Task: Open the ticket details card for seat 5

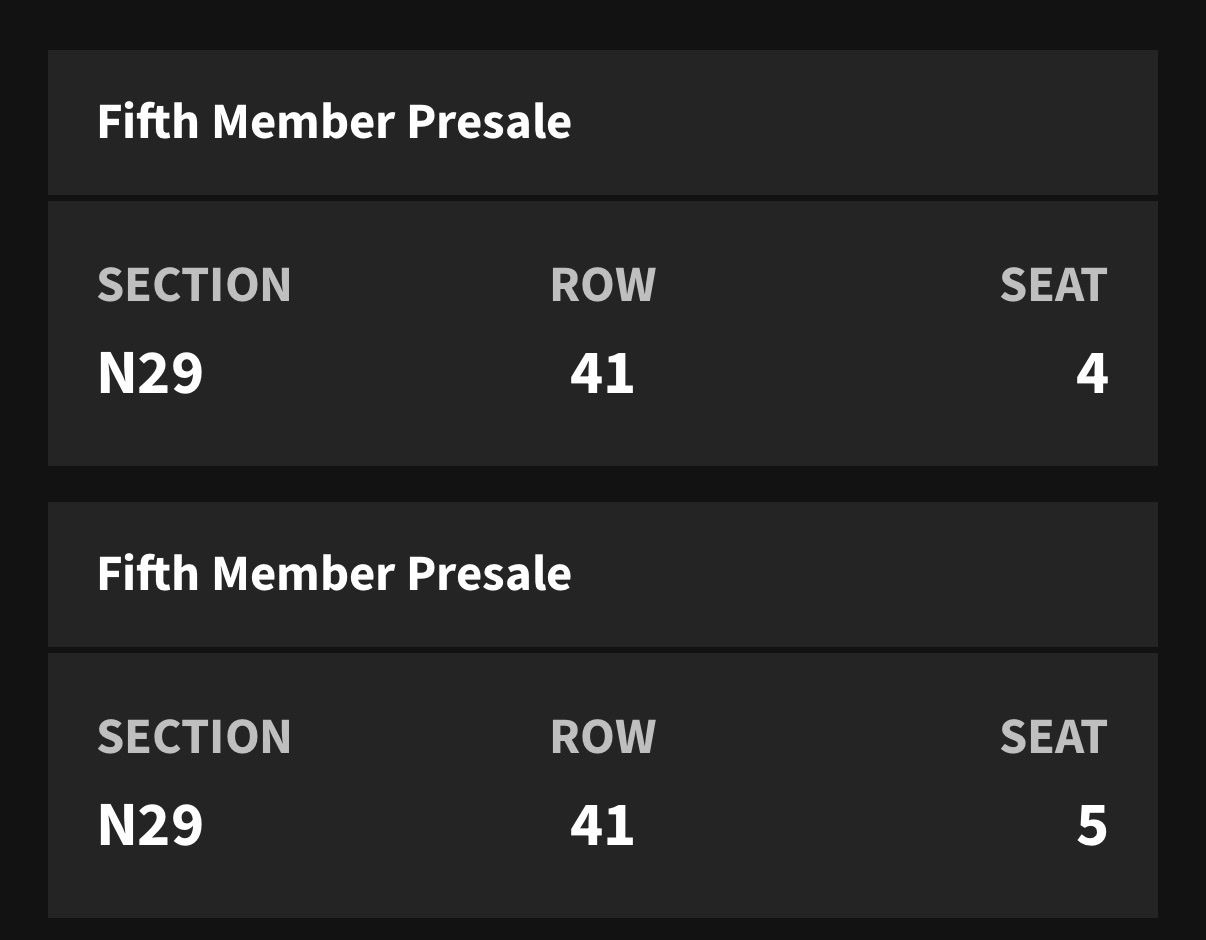Action: click(x=603, y=785)
